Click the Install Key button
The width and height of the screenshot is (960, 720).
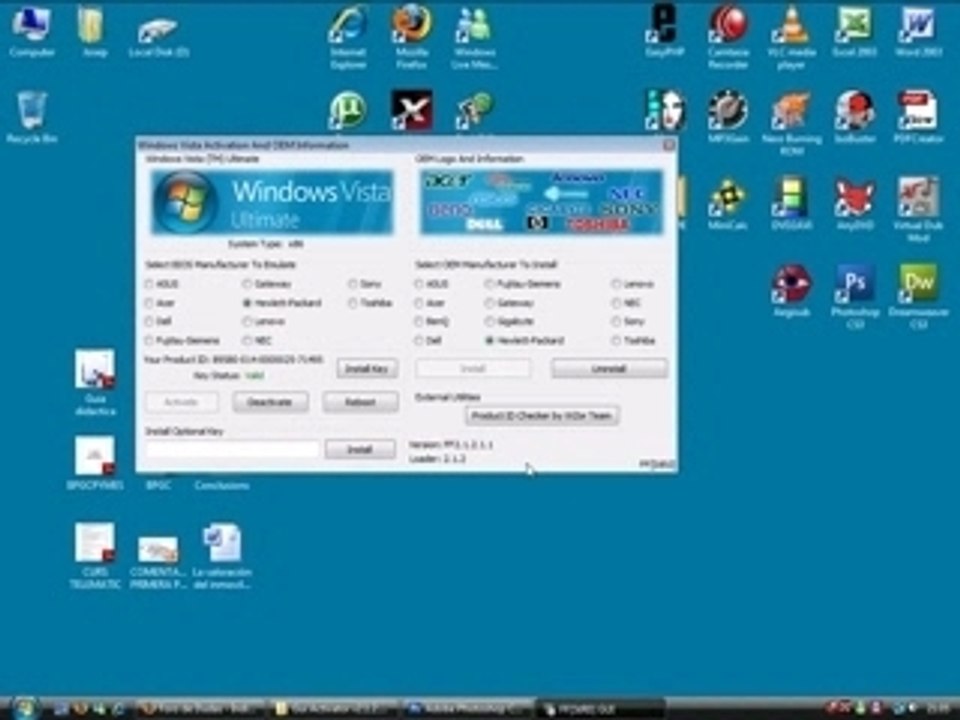(x=367, y=369)
